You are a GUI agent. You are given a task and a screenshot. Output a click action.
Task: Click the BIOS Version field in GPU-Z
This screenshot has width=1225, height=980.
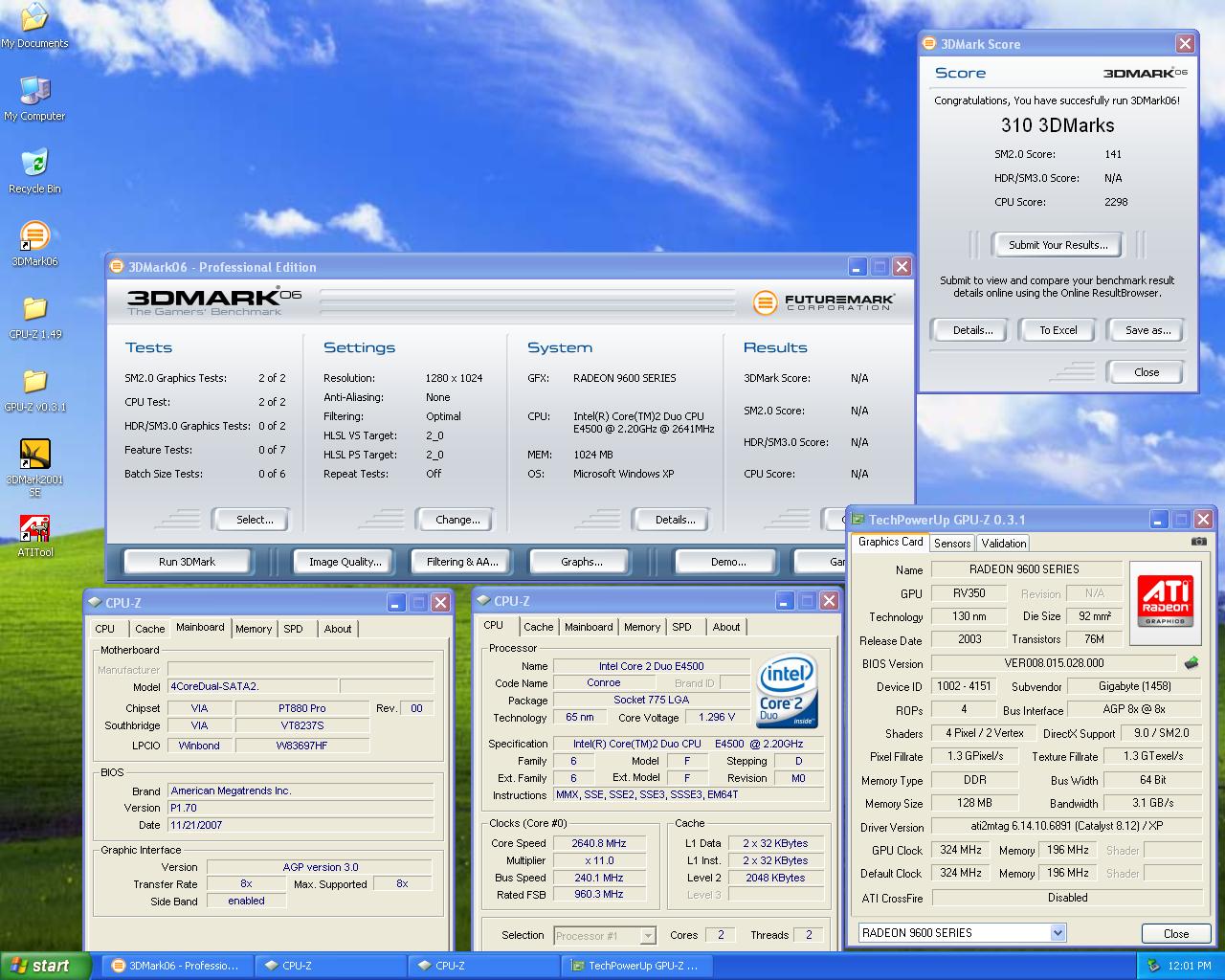point(1054,663)
